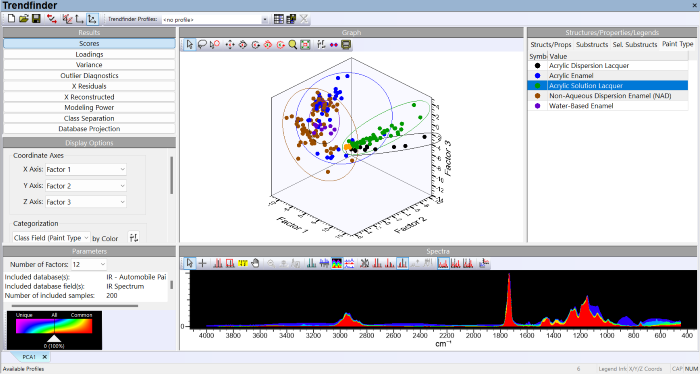Open the Trendfinder Profiles dropdown

[215, 20]
